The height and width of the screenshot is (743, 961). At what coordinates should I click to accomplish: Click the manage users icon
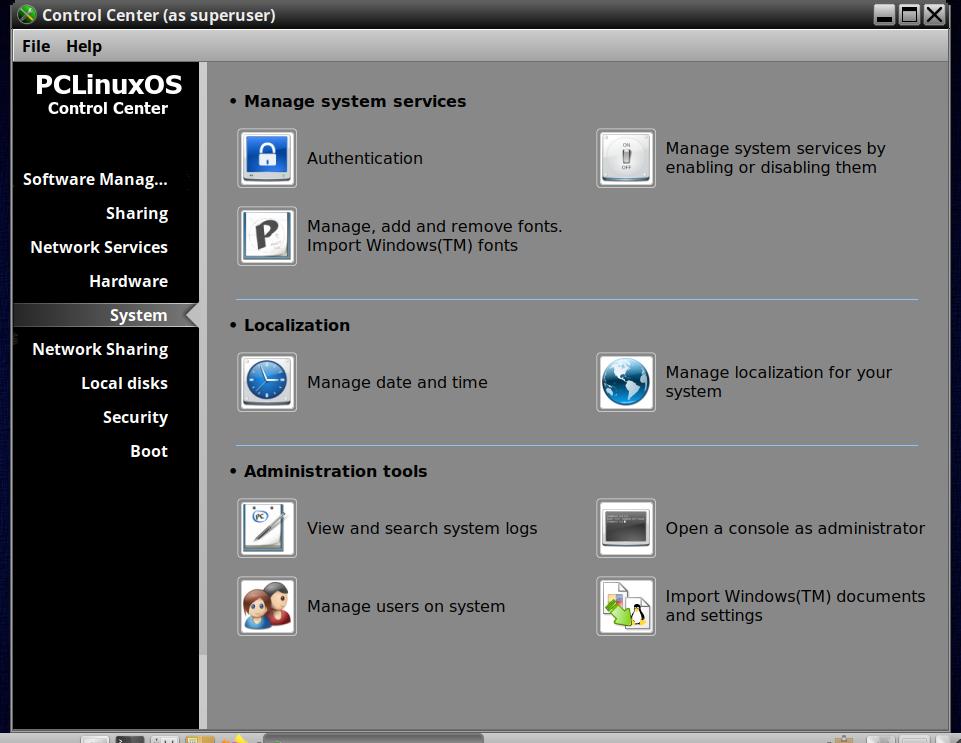[267, 606]
